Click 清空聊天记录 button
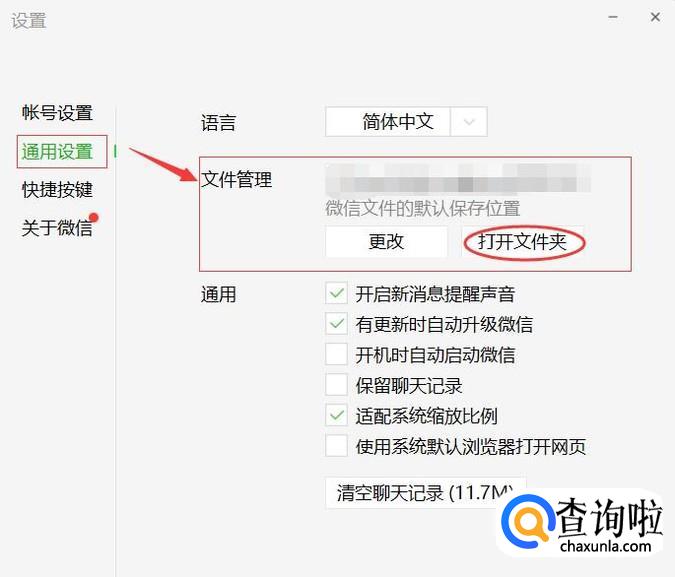The height and width of the screenshot is (577, 675). (425, 493)
